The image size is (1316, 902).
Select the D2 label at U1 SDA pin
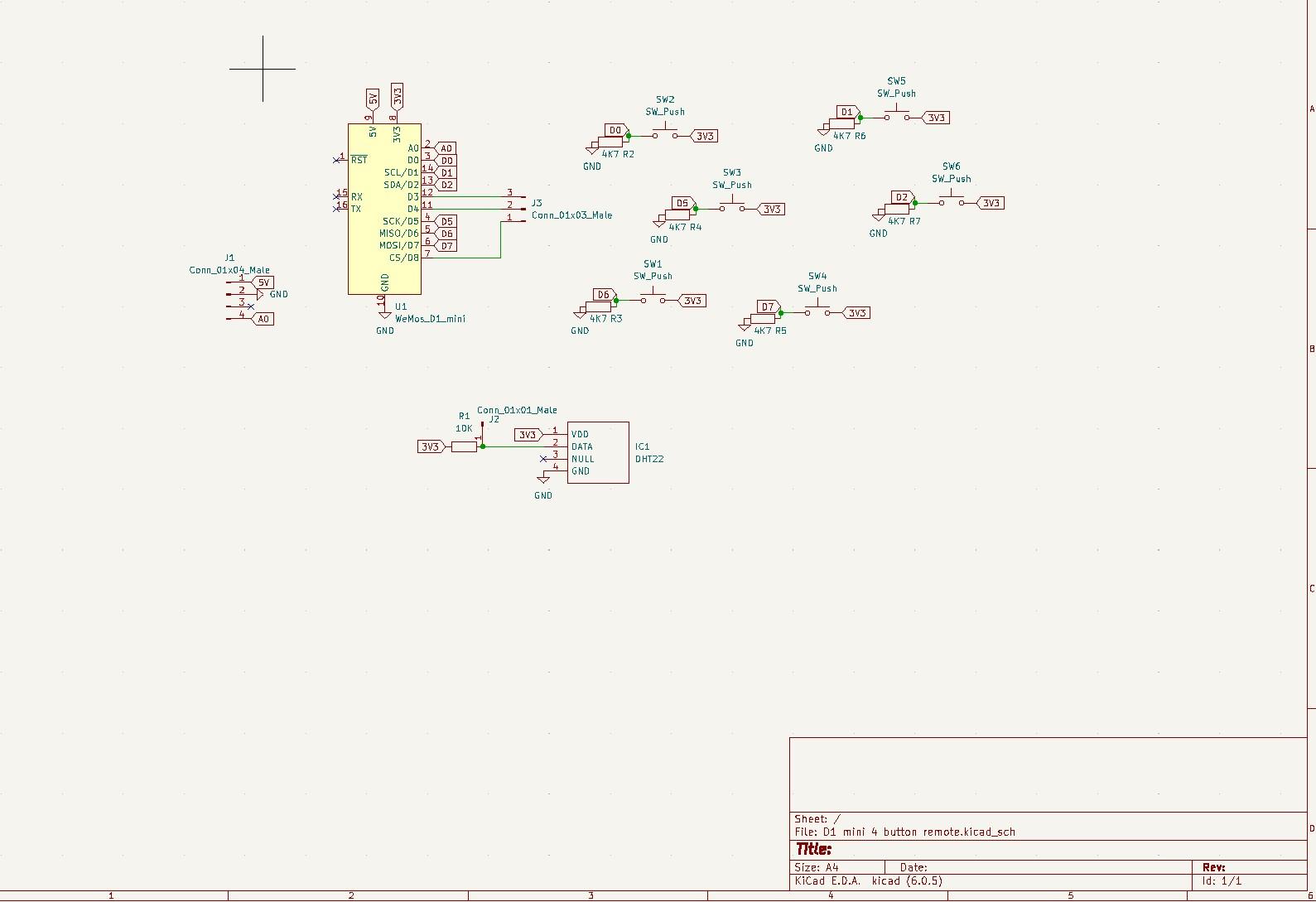coord(445,185)
